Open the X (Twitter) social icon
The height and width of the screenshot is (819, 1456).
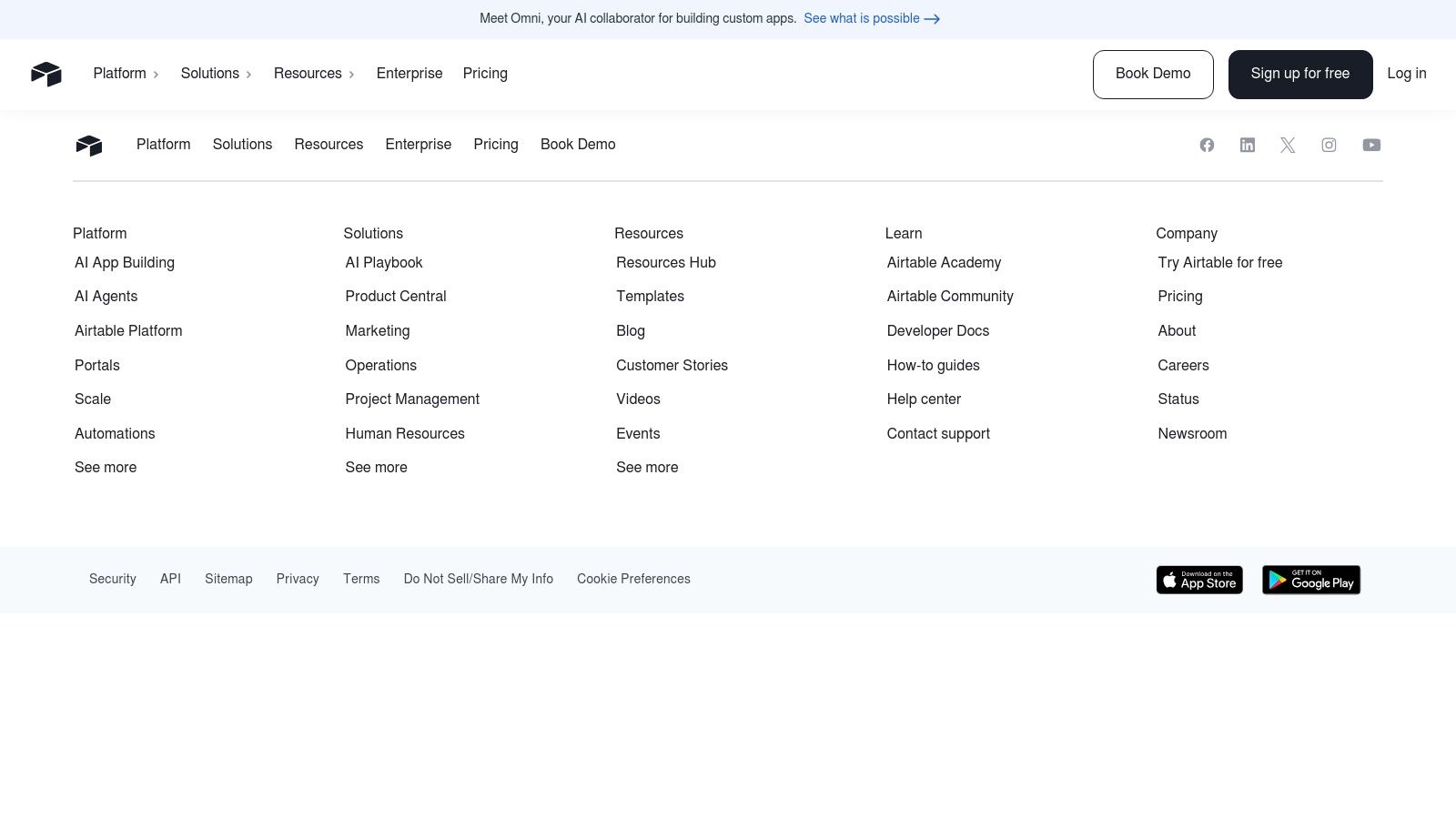click(1288, 145)
